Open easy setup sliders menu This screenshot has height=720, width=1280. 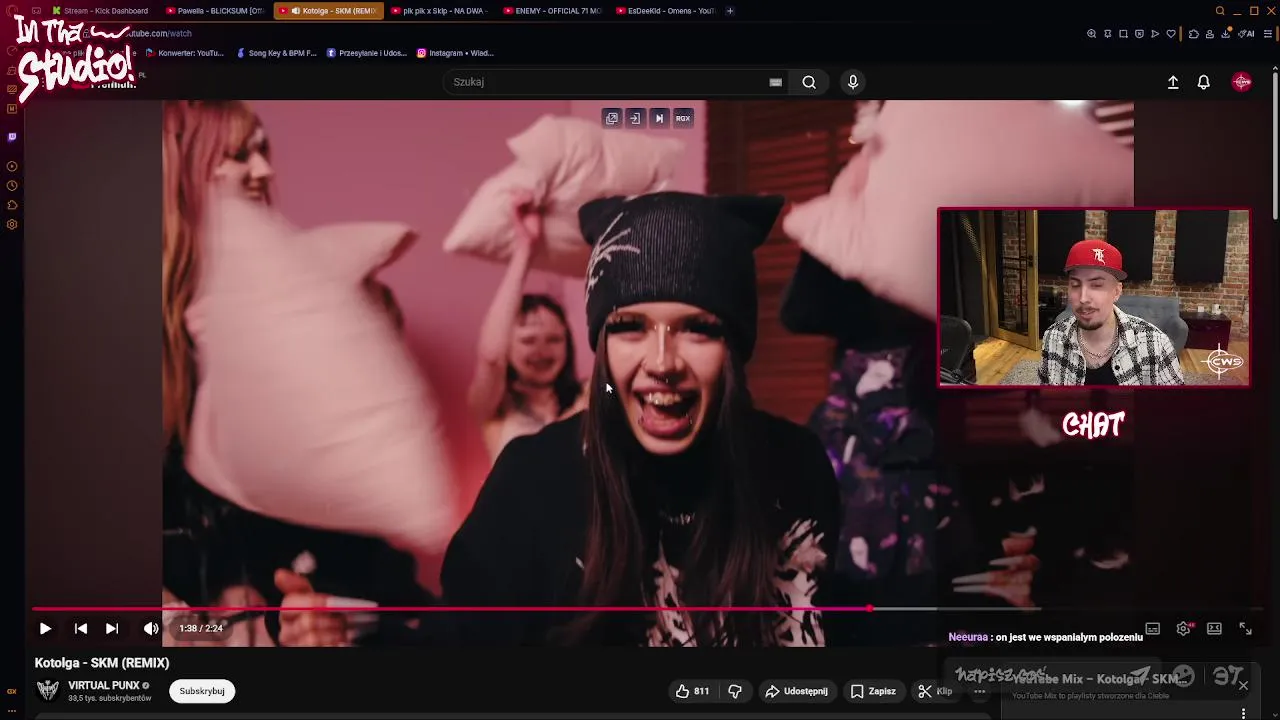[1268, 34]
